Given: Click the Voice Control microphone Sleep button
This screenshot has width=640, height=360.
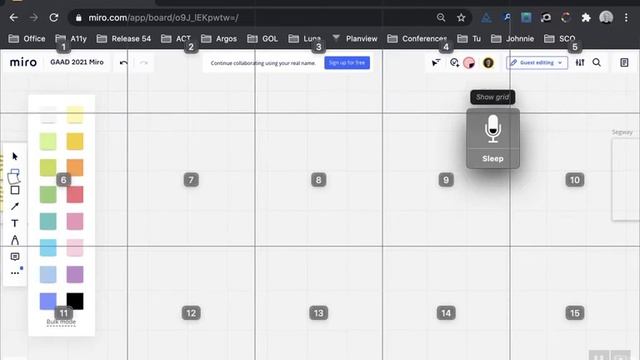Looking at the screenshot, I should coord(493,138).
